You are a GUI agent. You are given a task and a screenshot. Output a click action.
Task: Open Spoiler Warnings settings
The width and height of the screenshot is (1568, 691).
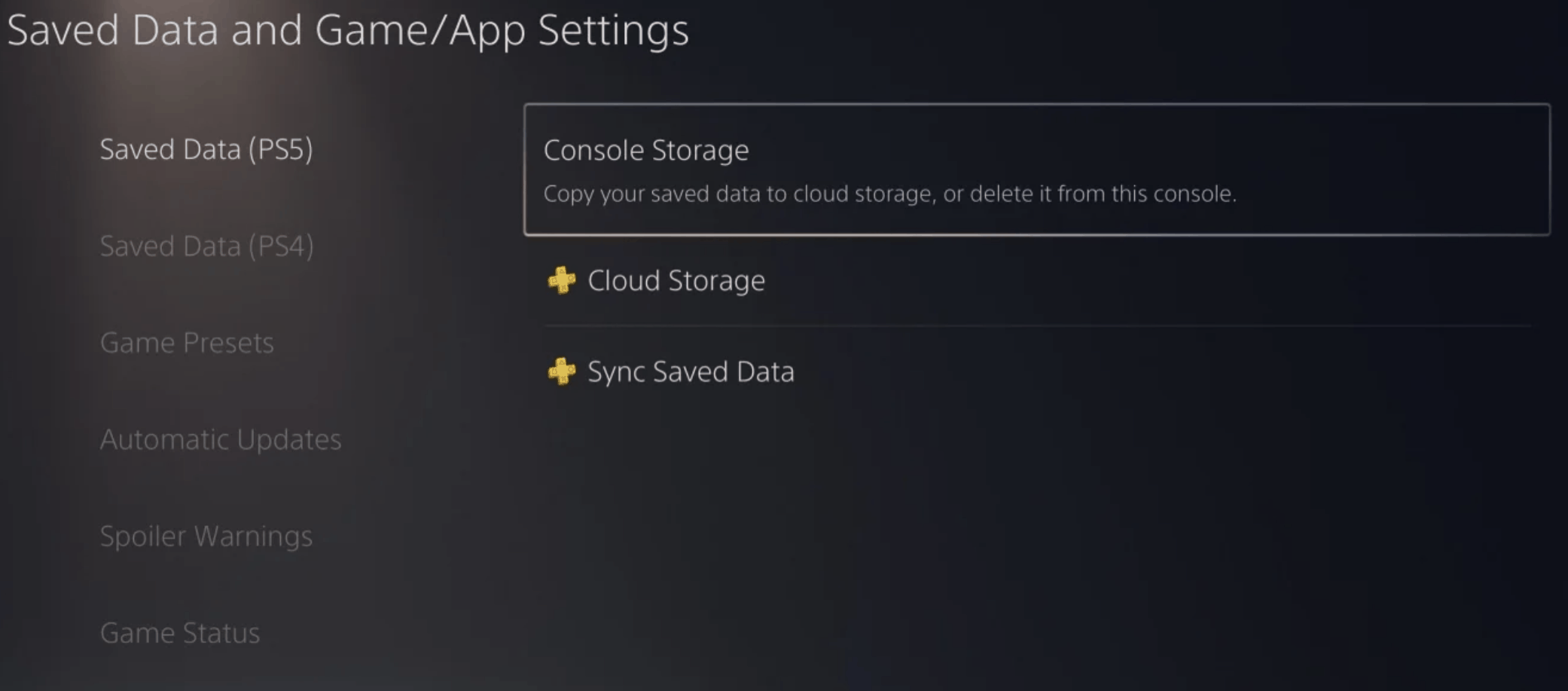pos(206,536)
